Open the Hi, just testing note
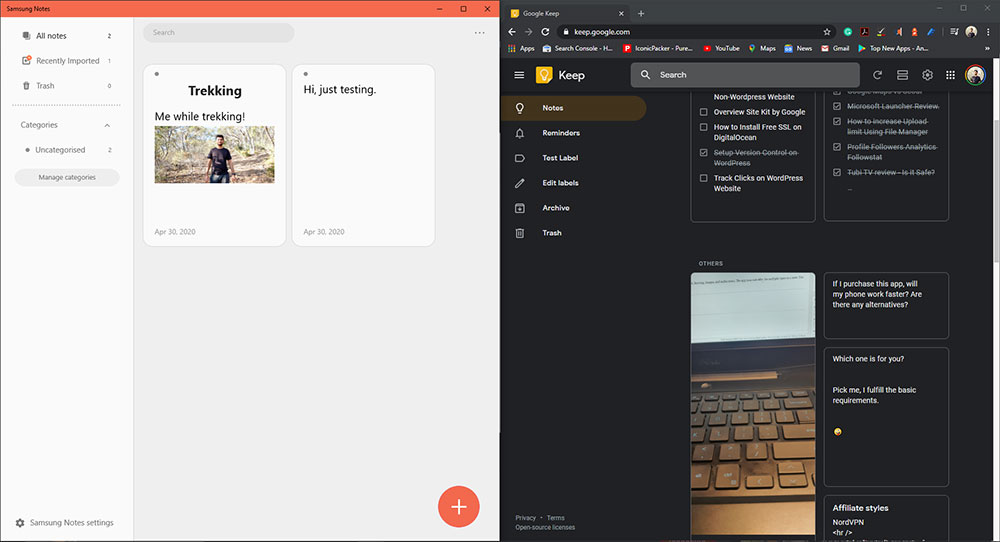Screen dimensions: 1000x542 364,155
